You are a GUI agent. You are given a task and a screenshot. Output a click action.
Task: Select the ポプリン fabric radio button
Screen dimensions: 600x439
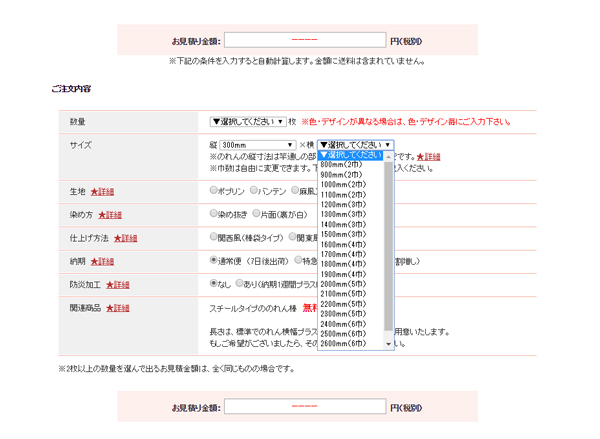point(213,190)
